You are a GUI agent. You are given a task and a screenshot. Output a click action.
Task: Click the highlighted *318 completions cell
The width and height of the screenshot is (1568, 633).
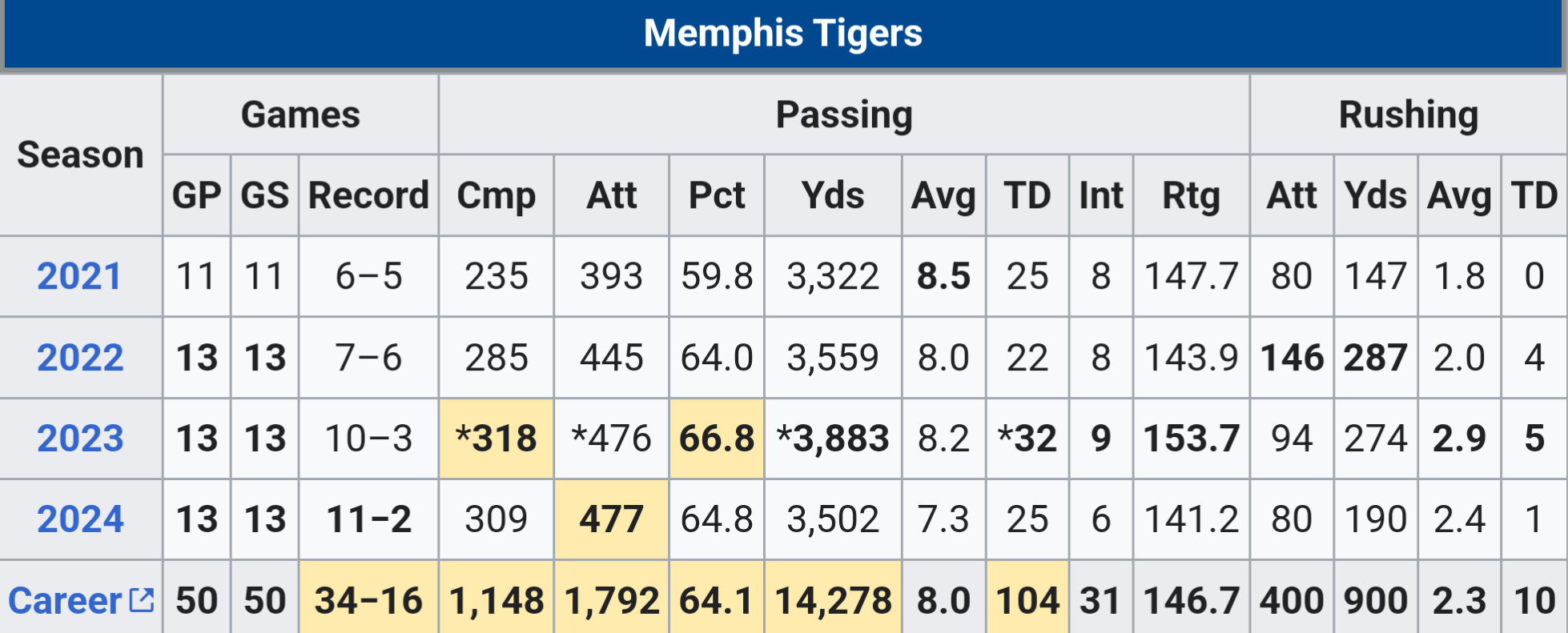coord(497,439)
